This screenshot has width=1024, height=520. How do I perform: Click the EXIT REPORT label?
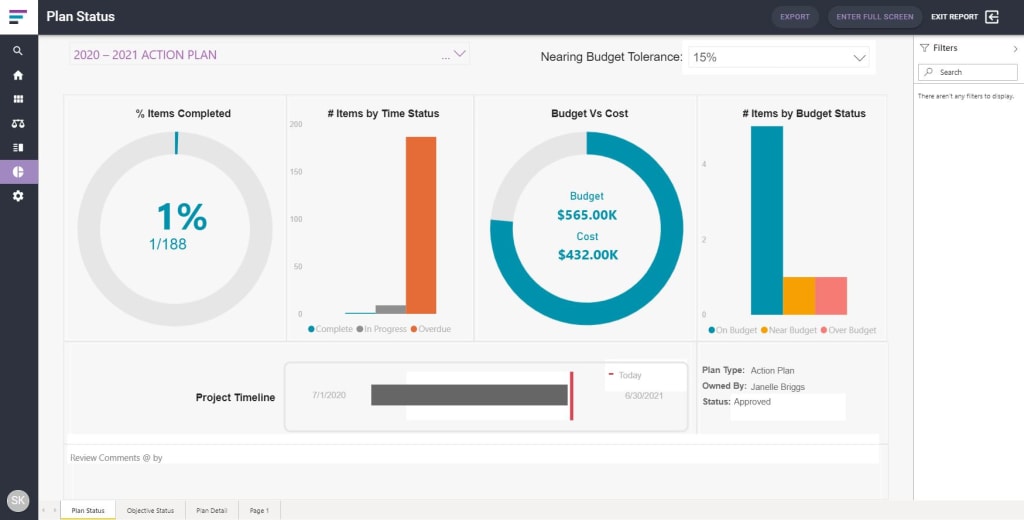tap(954, 17)
